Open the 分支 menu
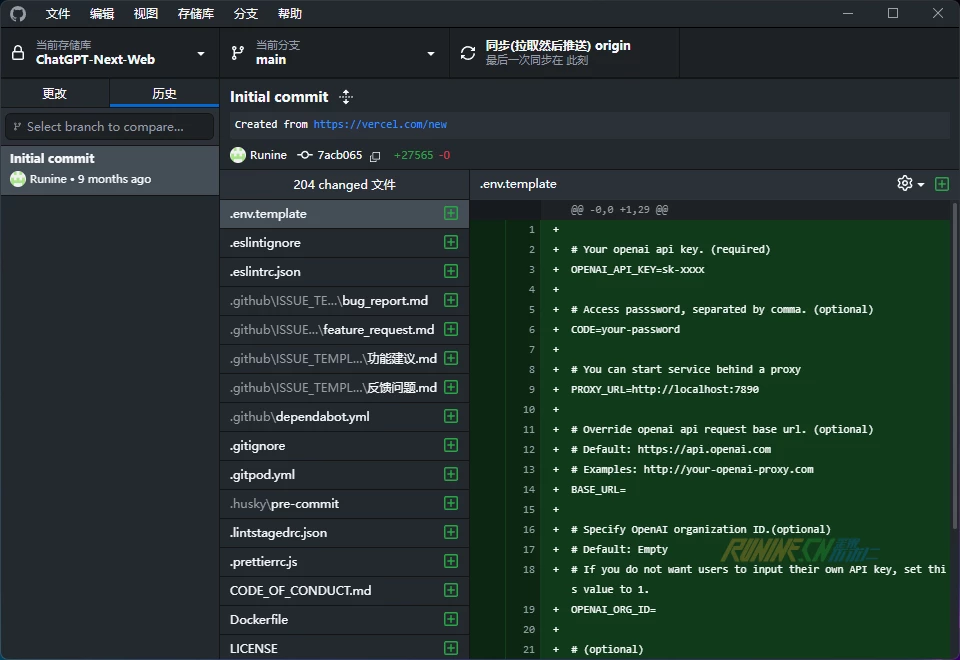The width and height of the screenshot is (960, 660). pos(246,14)
